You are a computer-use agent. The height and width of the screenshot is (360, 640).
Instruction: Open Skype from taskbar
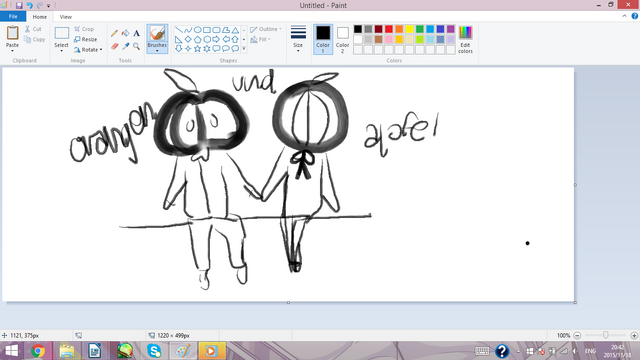(x=154, y=351)
